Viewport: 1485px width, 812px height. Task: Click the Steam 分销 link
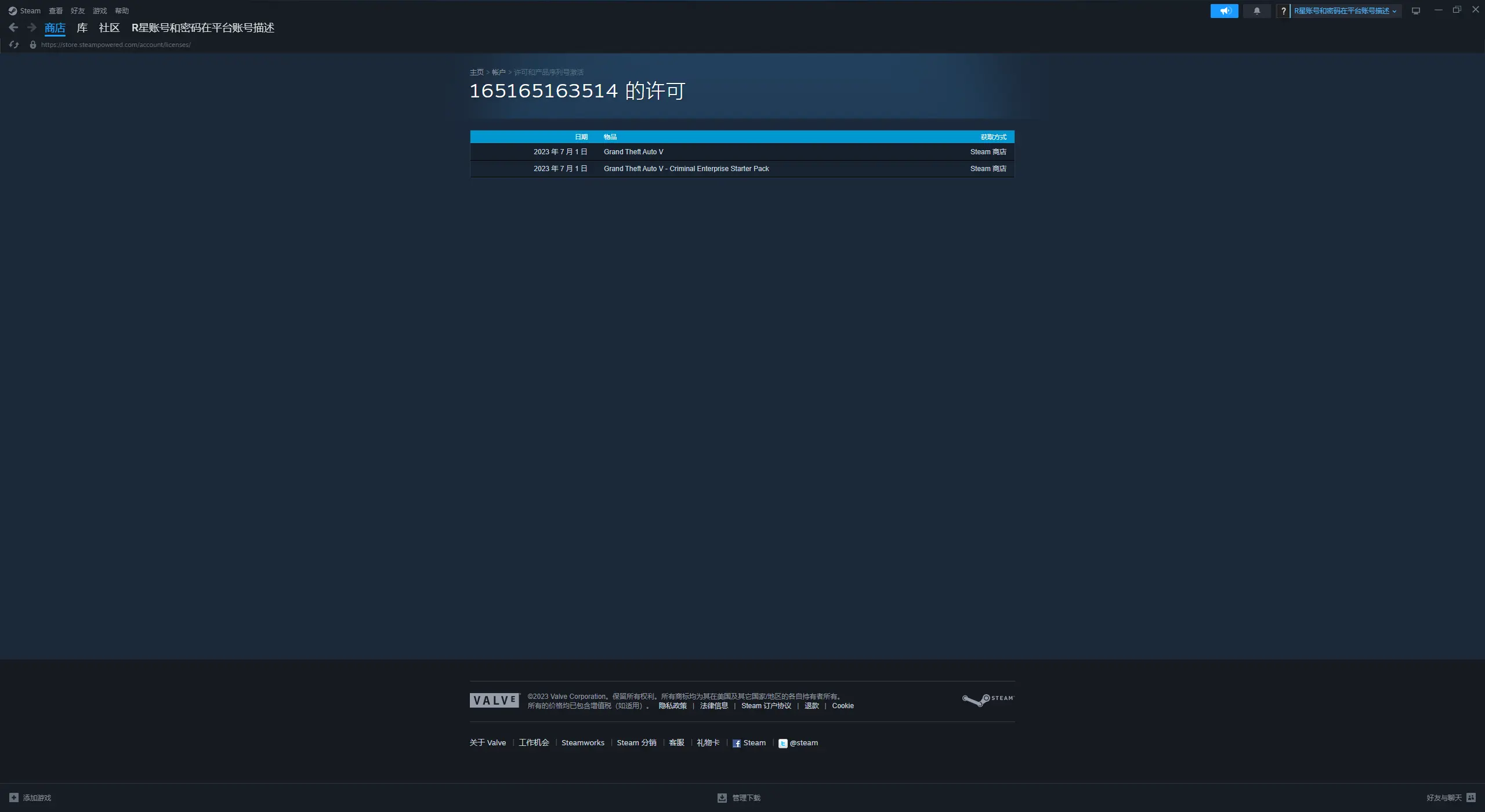point(636,743)
